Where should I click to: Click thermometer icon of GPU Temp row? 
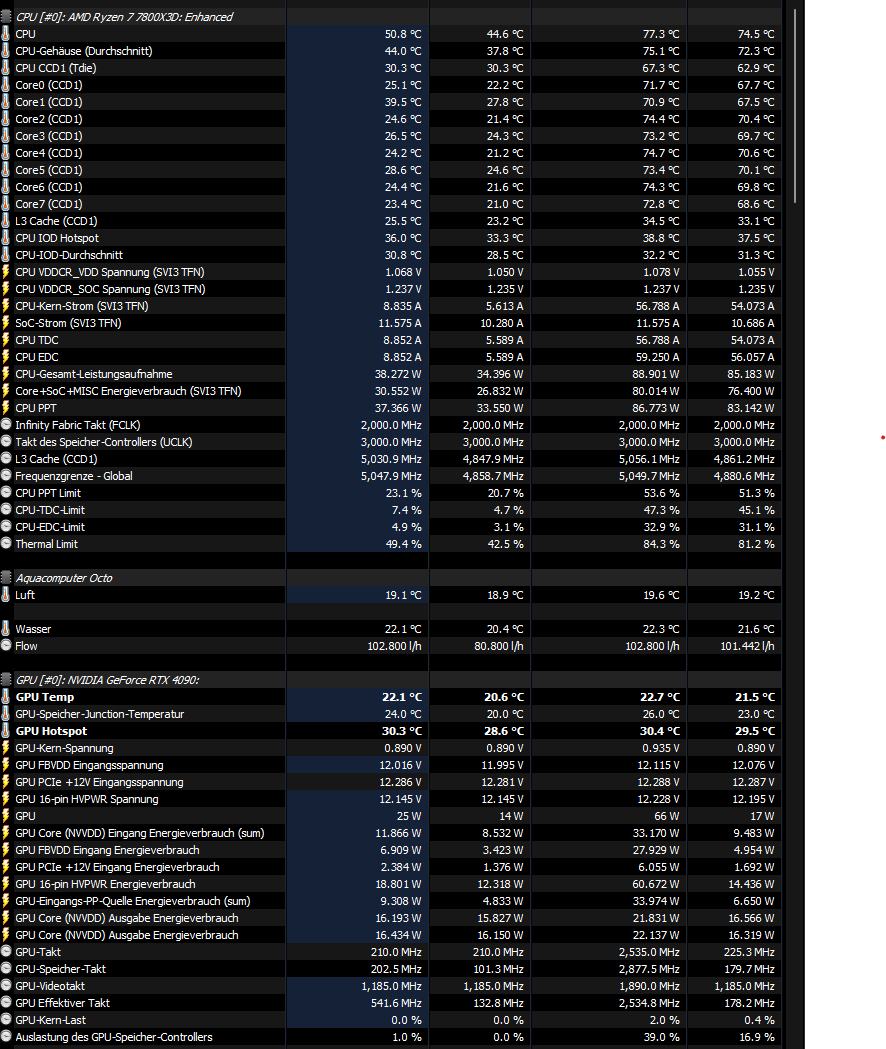(x=6, y=696)
